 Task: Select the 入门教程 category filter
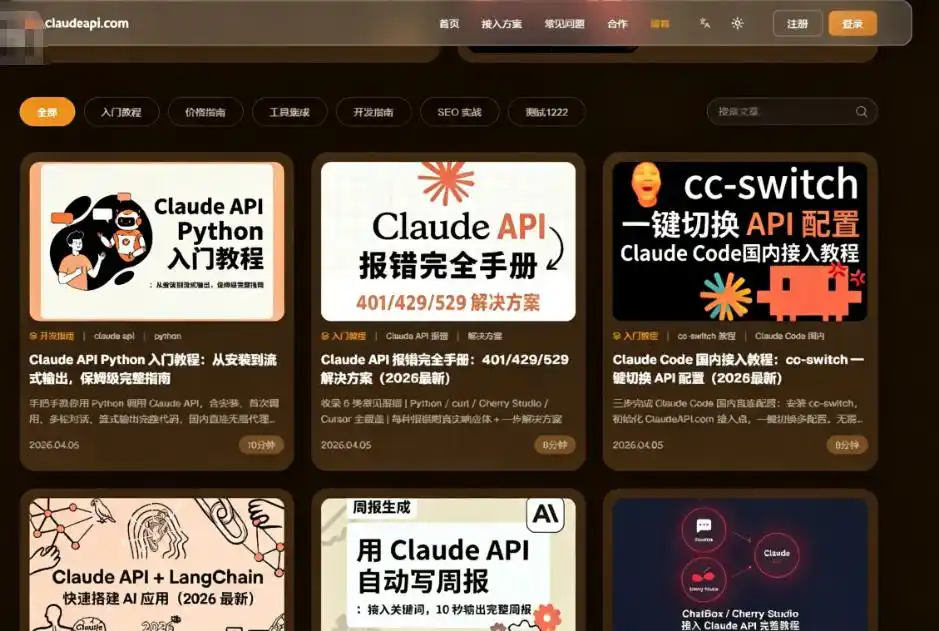coord(122,112)
